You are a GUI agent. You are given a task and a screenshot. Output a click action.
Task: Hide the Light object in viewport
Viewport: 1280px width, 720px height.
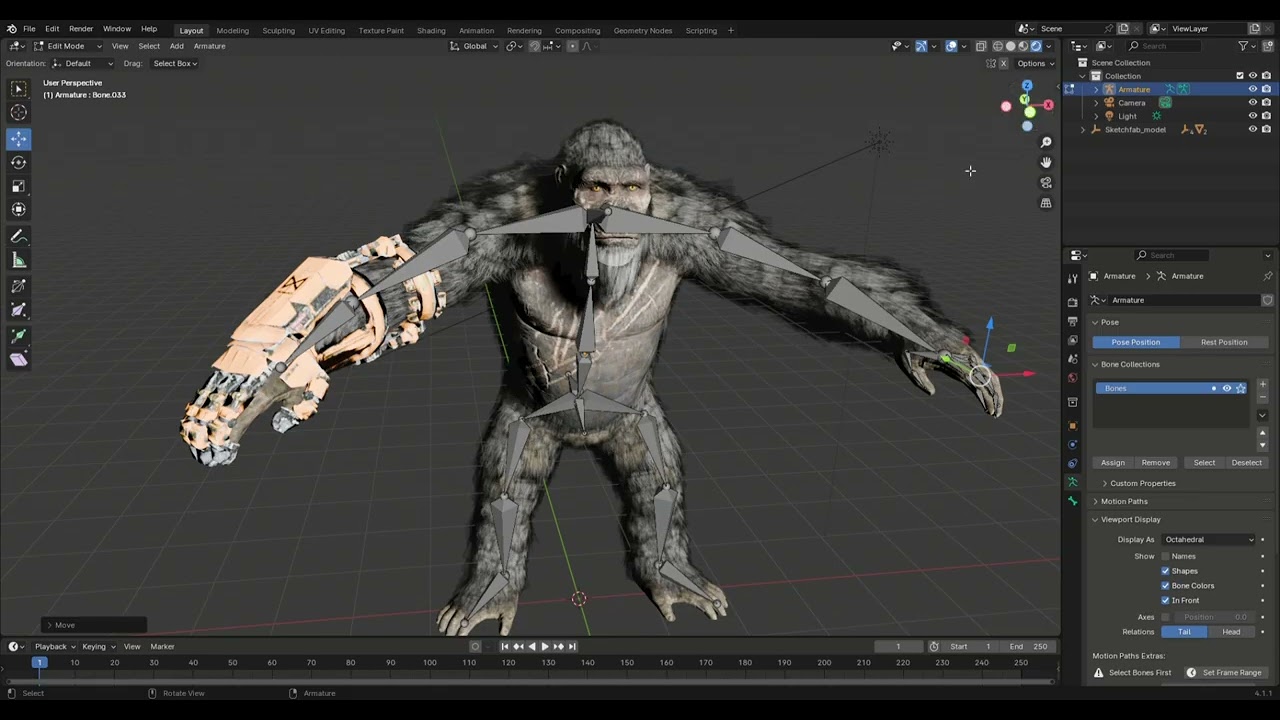1252,116
